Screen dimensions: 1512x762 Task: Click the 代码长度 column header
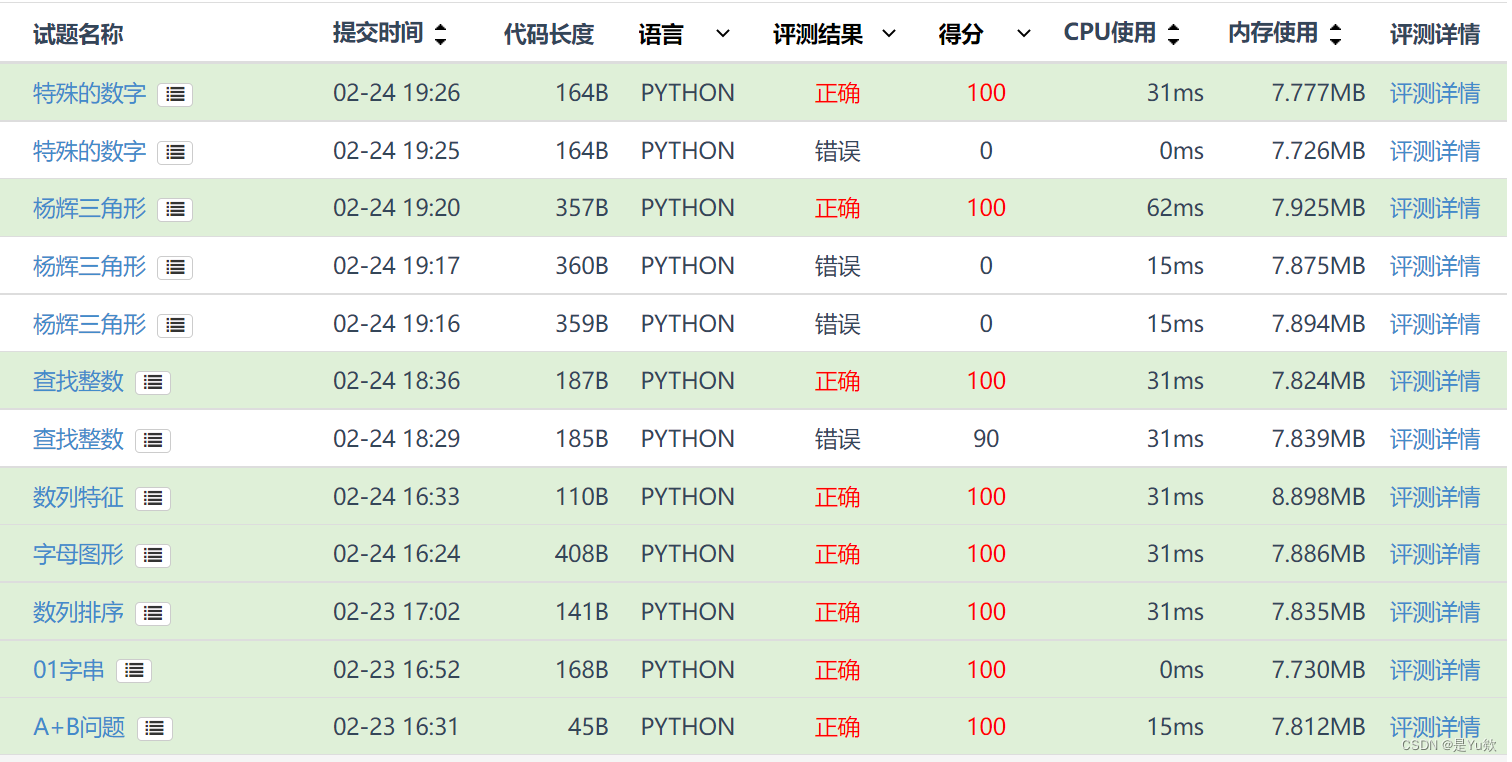[549, 35]
